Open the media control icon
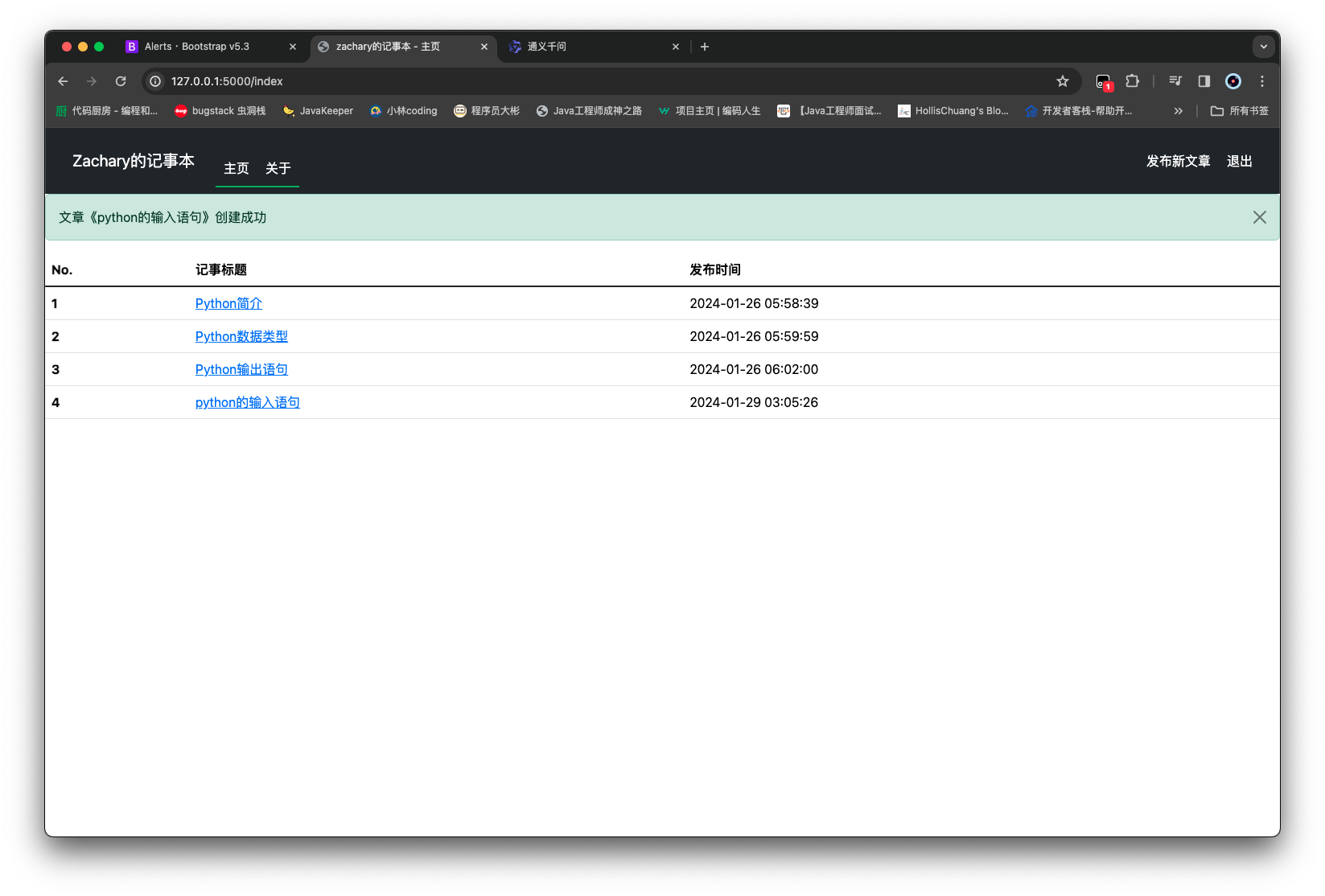 point(1175,81)
